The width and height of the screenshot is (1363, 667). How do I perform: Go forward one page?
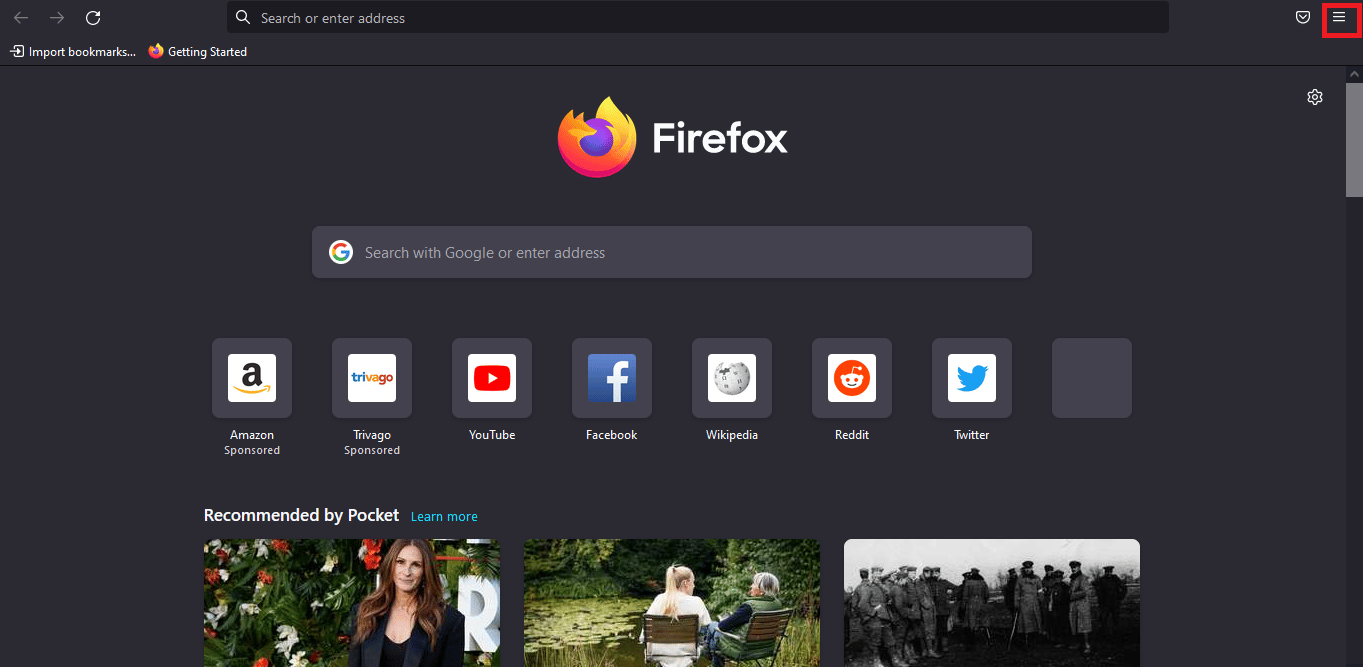click(57, 18)
